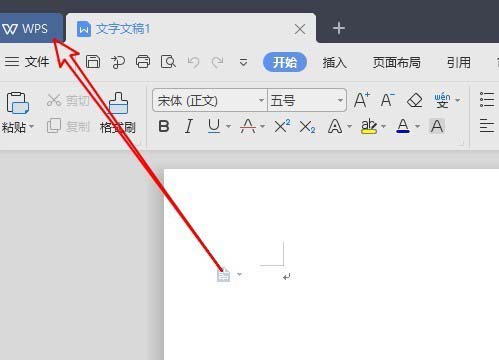This screenshot has width=499, height=360.
Task: Click the left align text icon
Action: coord(487,126)
